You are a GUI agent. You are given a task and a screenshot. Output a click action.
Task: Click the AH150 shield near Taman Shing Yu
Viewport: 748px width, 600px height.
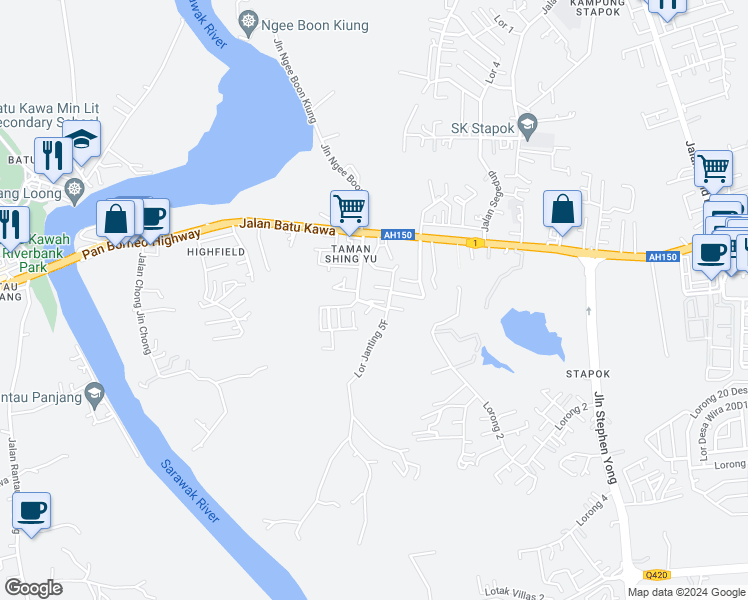(398, 235)
